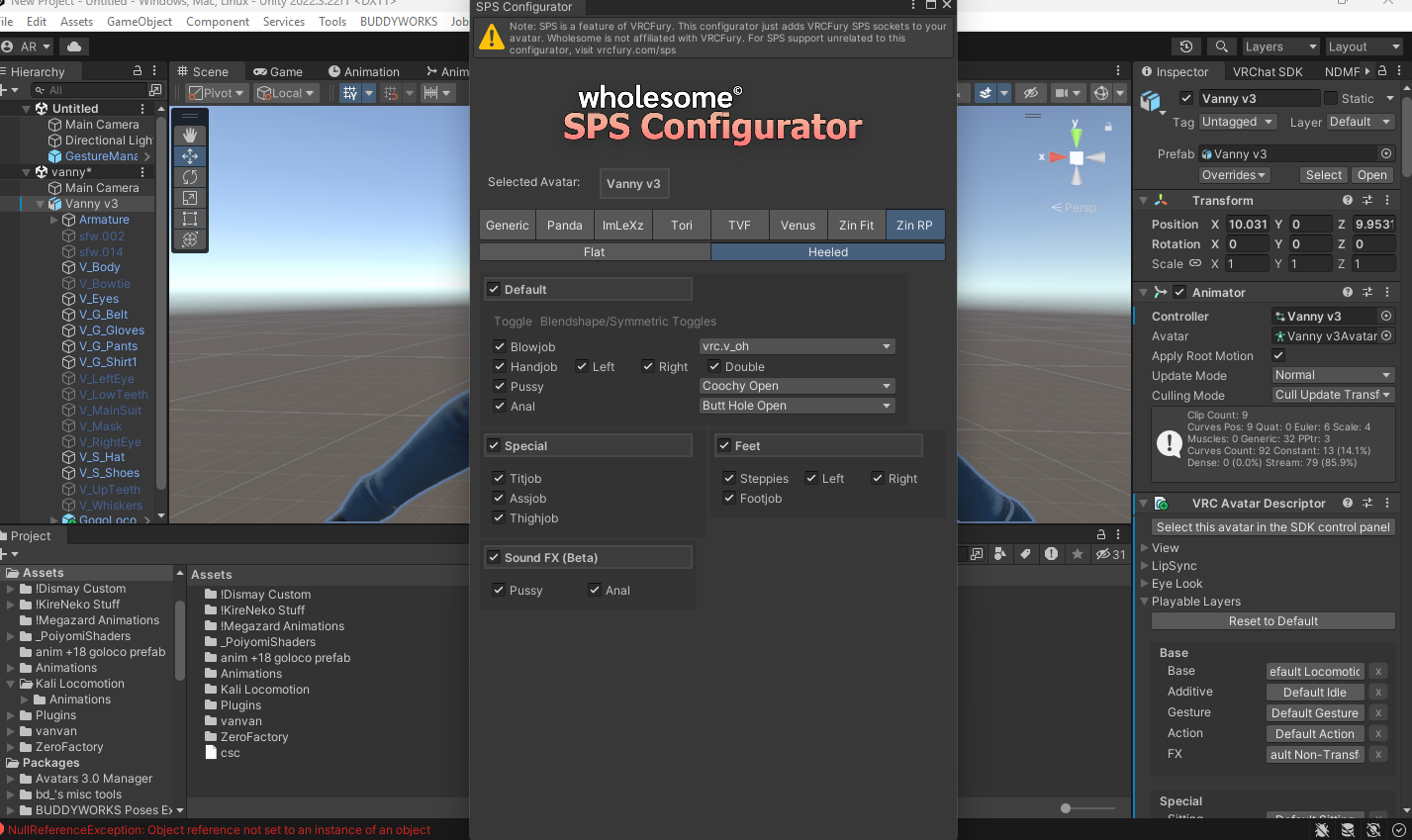
Task: Click Select this avatar in SDK control panel
Action: click(x=1273, y=527)
